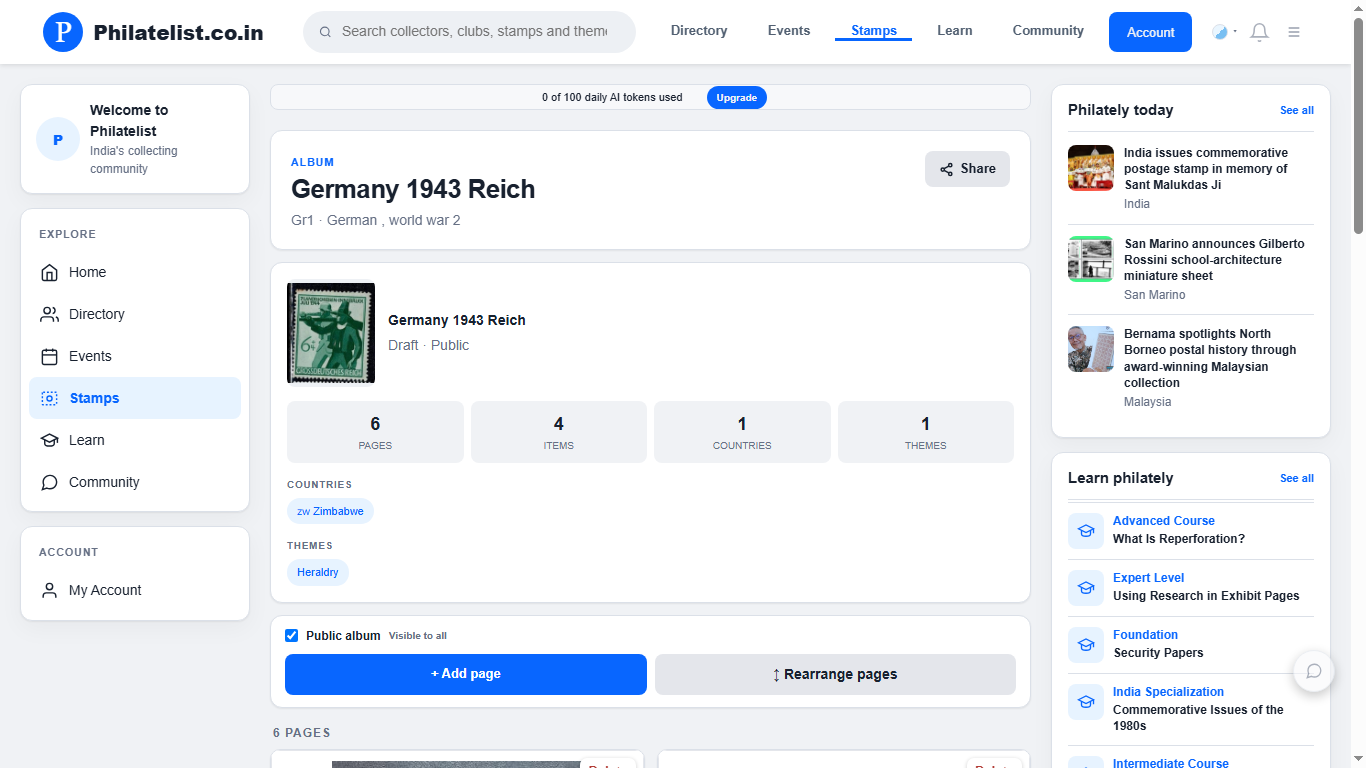Click the Directory people icon in sidebar

(49, 314)
